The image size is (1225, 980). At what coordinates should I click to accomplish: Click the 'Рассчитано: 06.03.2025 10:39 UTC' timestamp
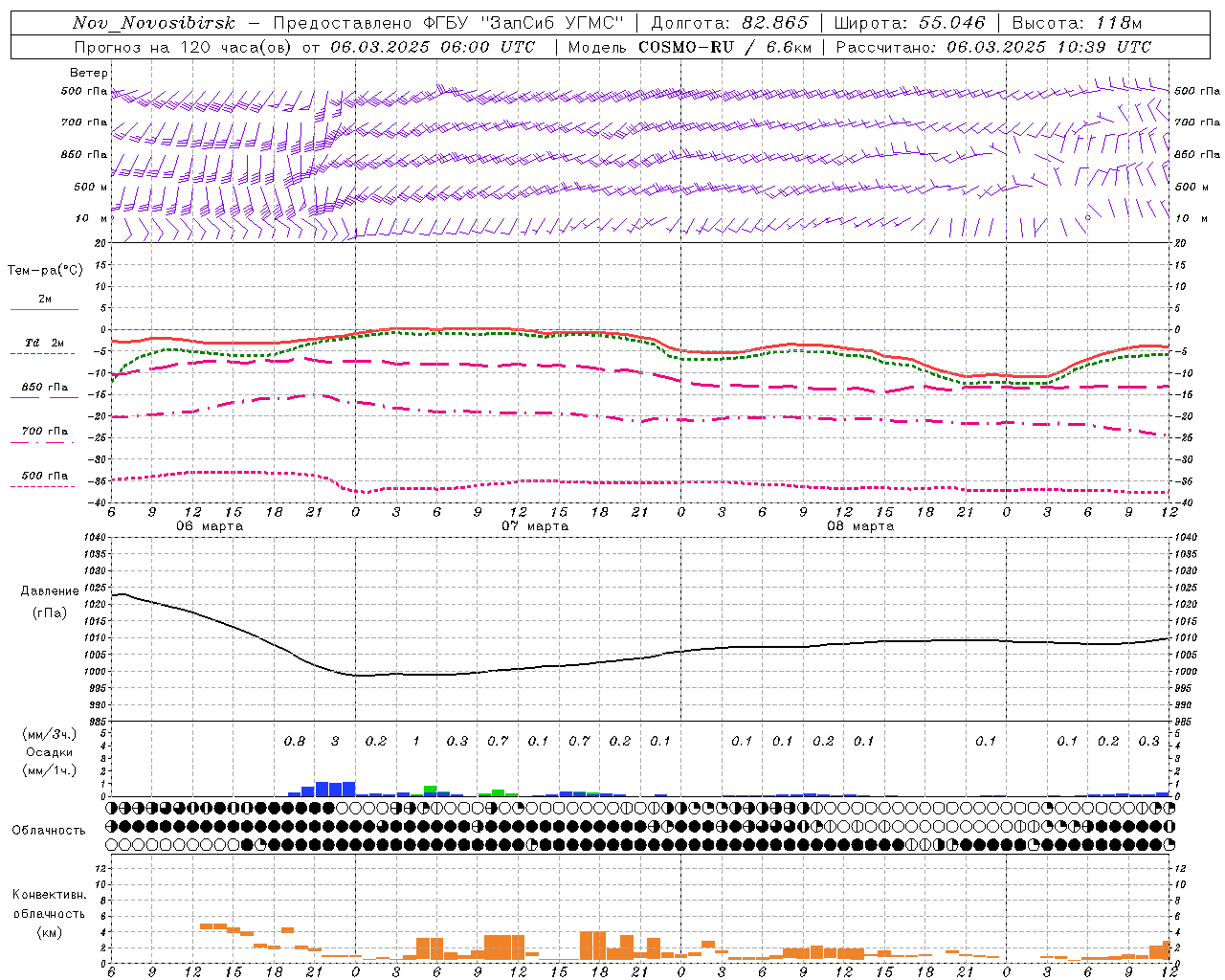click(x=993, y=46)
